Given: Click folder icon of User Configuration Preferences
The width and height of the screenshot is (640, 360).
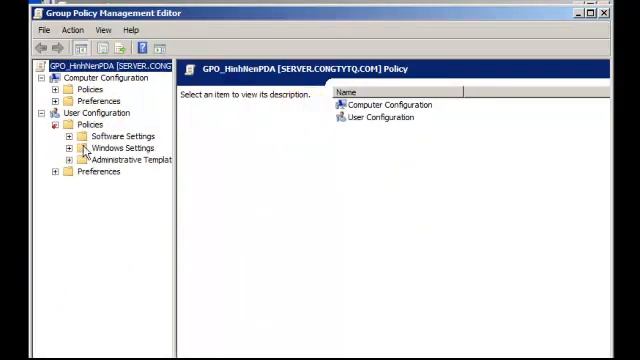Looking at the screenshot, I should (69, 171).
